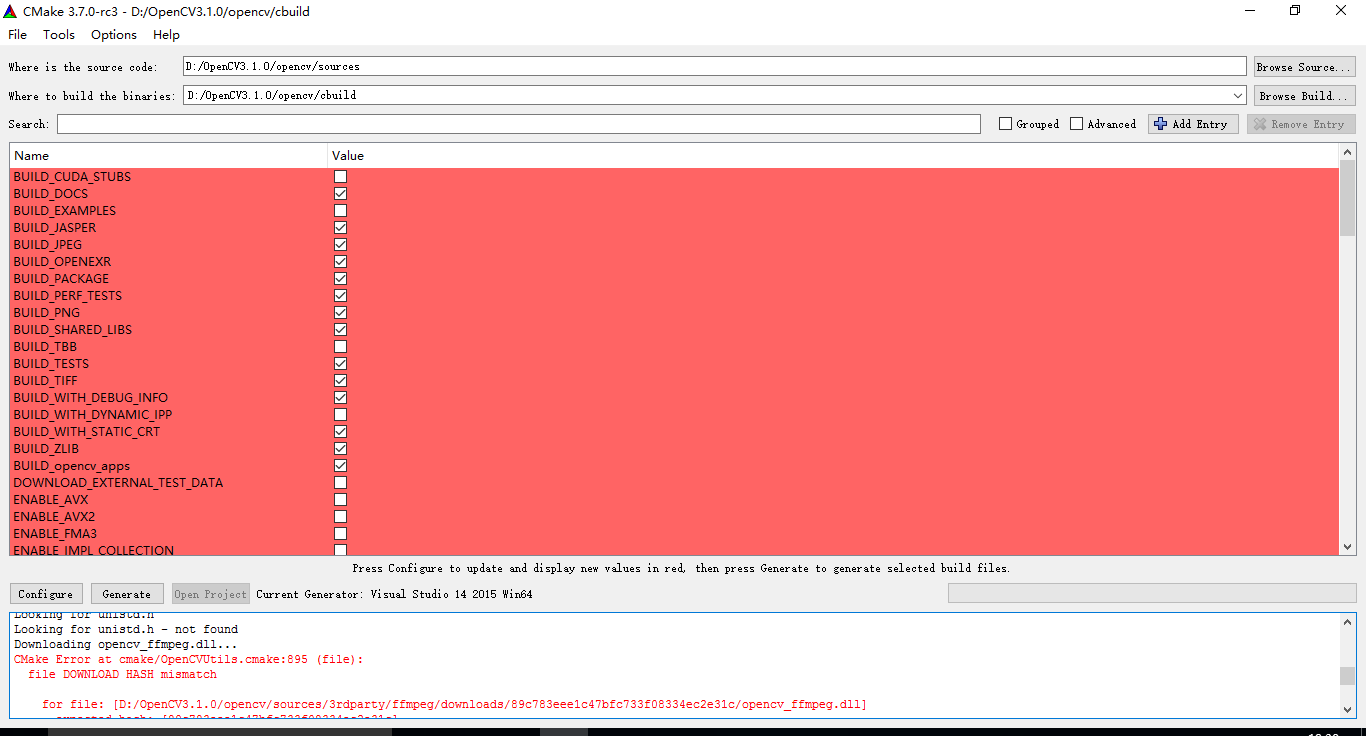Uncheck BUILD_JASPER checkbox
The height and width of the screenshot is (736, 1366).
[x=340, y=228]
